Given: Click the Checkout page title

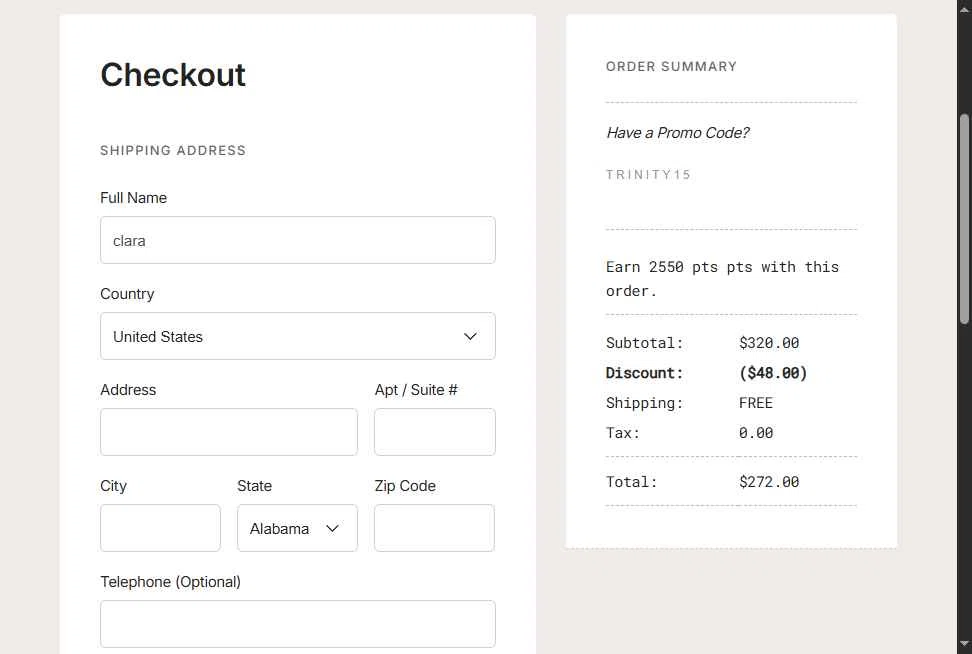Looking at the screenshot, I should point(173,75).
